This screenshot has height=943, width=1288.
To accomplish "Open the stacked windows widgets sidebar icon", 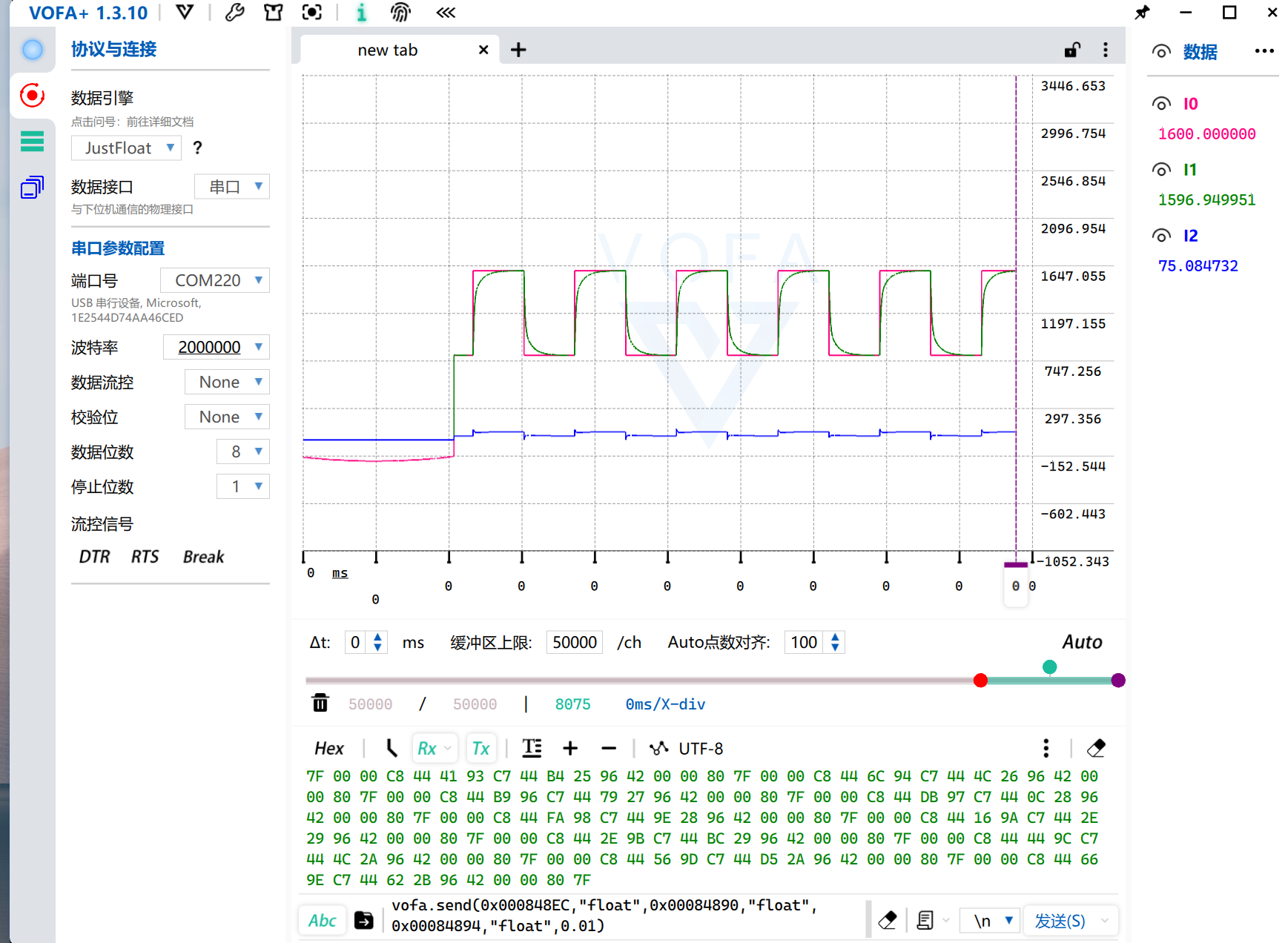I will pos(33,188).
